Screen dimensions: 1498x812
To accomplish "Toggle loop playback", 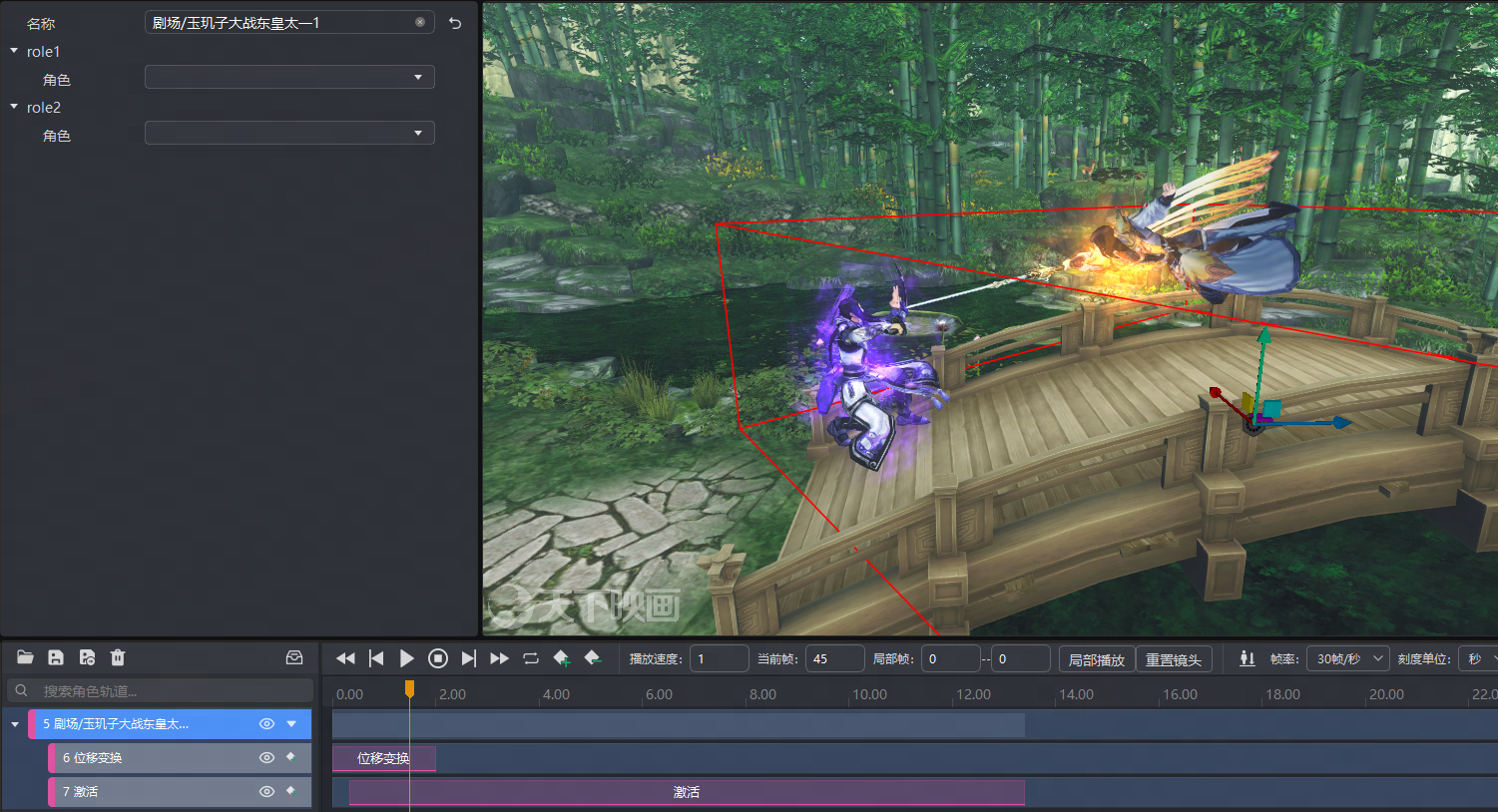I will [x=531, y=658].
